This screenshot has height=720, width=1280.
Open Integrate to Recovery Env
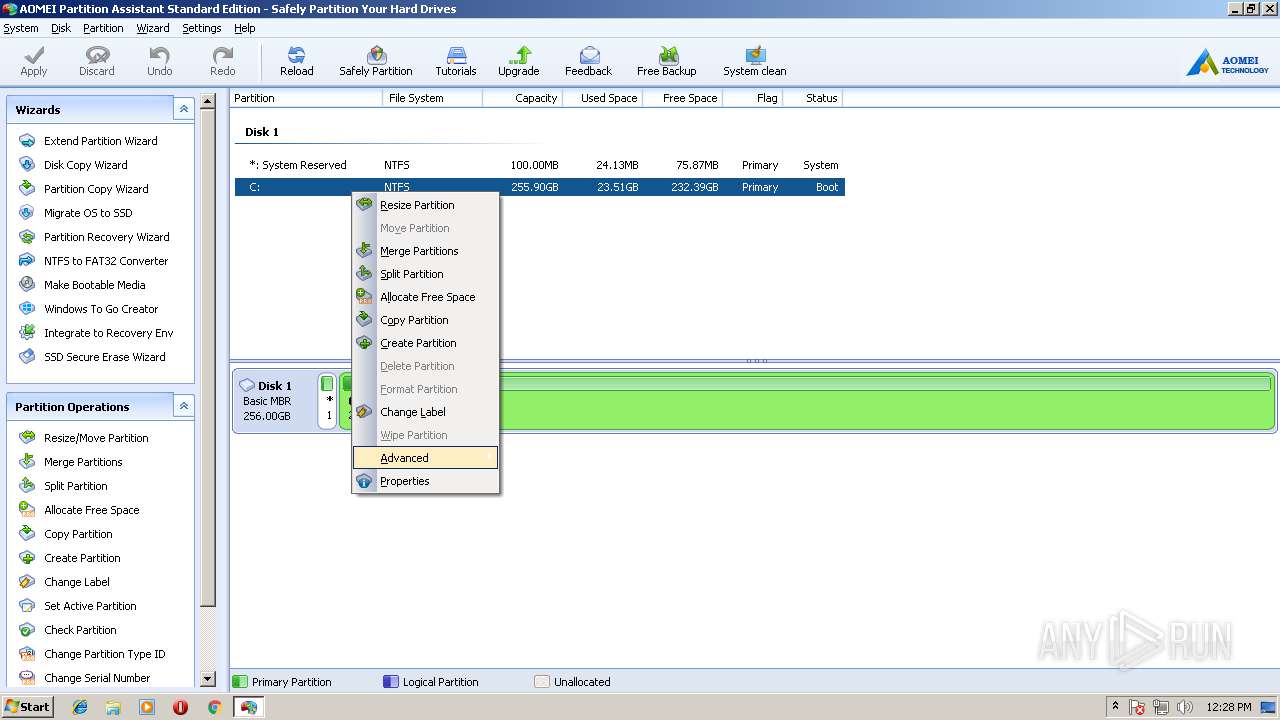108,333
